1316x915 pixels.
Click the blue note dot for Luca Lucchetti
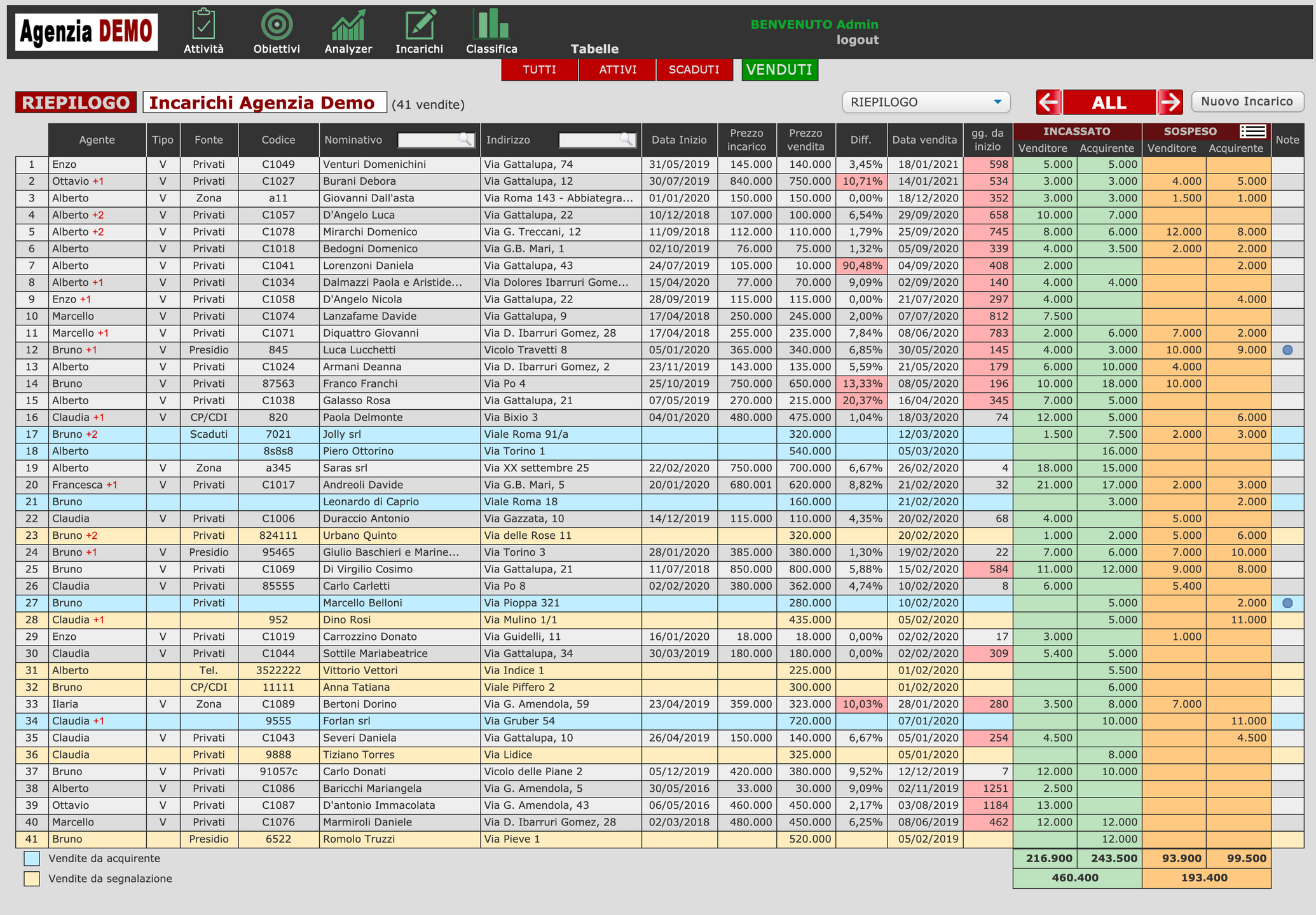point(1287,350)
